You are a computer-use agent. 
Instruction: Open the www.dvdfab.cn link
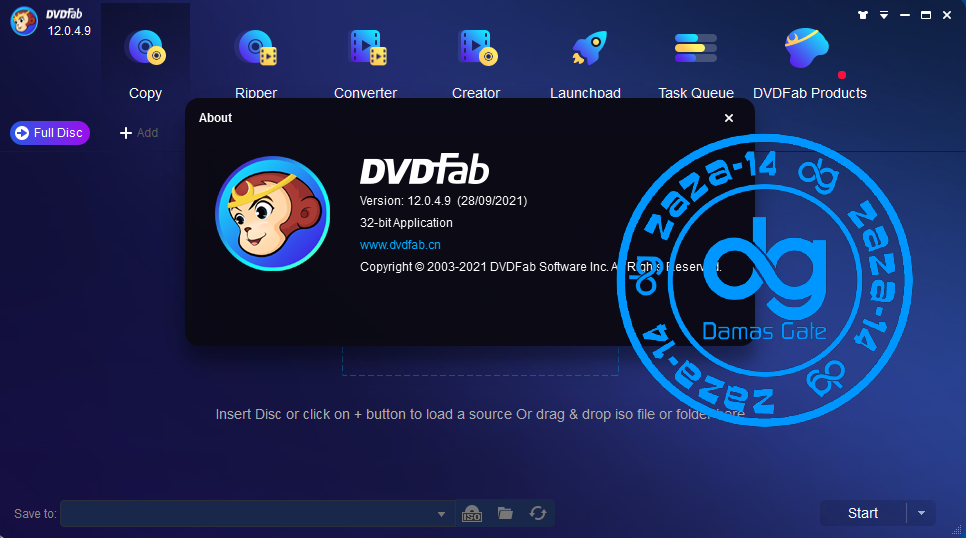coord(400,245)
